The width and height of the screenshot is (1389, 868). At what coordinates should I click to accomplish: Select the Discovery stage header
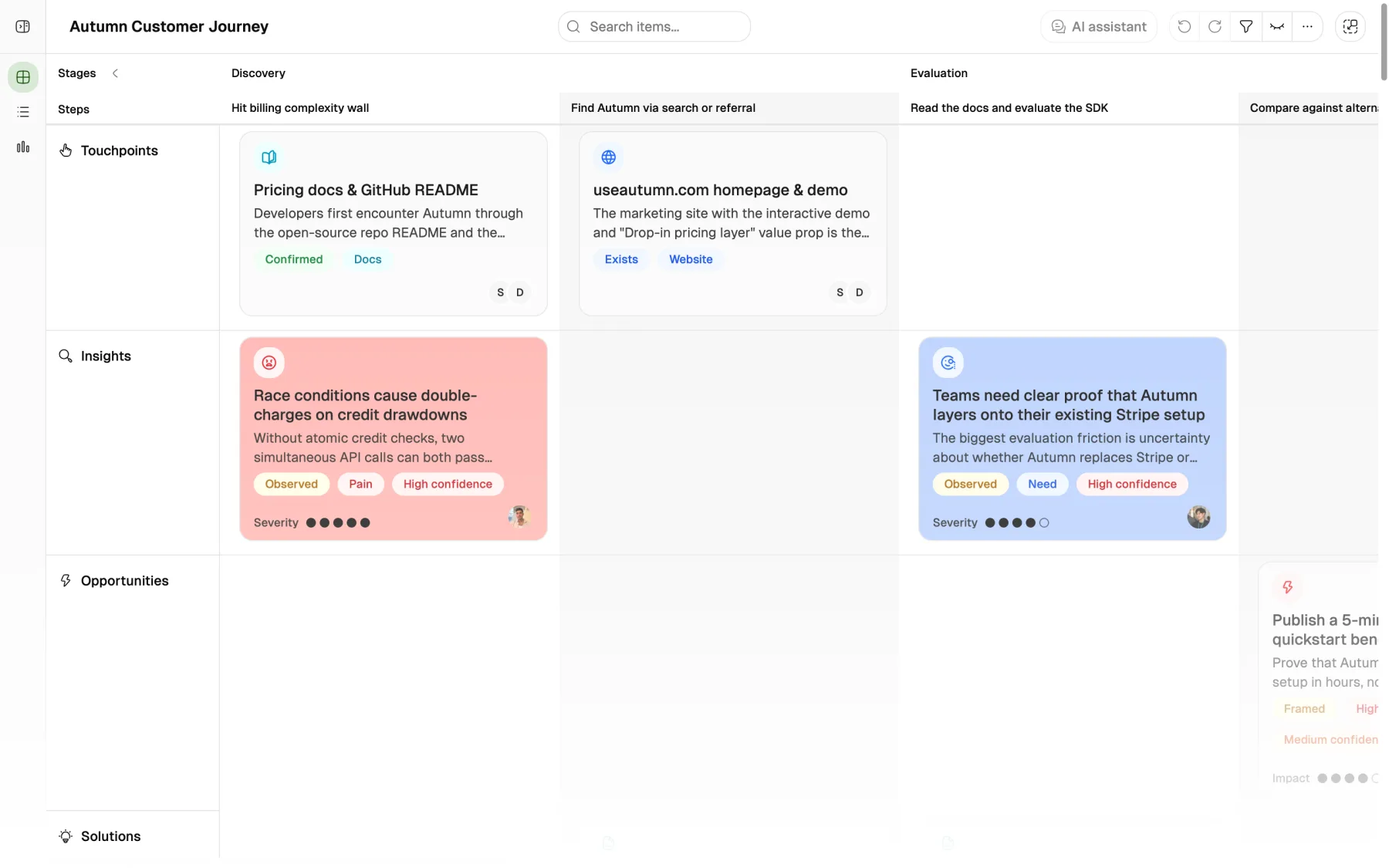coord(259,73)
